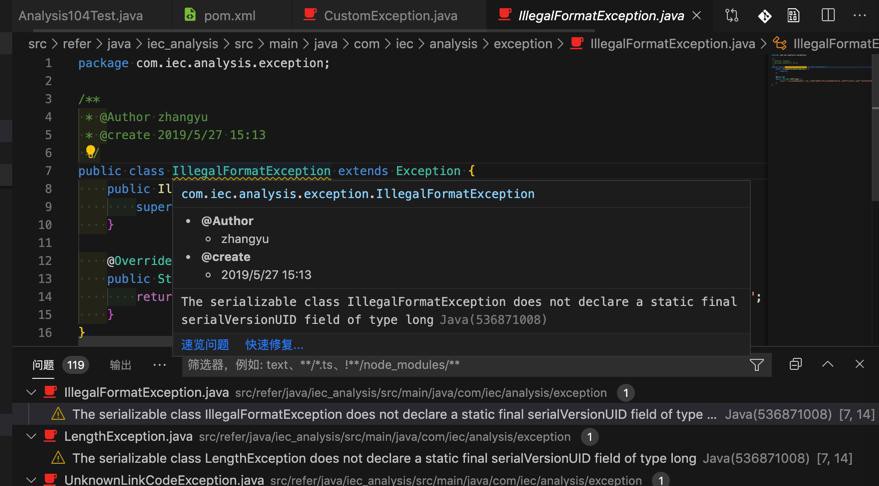Maximize the panel with the up chevron

tap(827, 365)
